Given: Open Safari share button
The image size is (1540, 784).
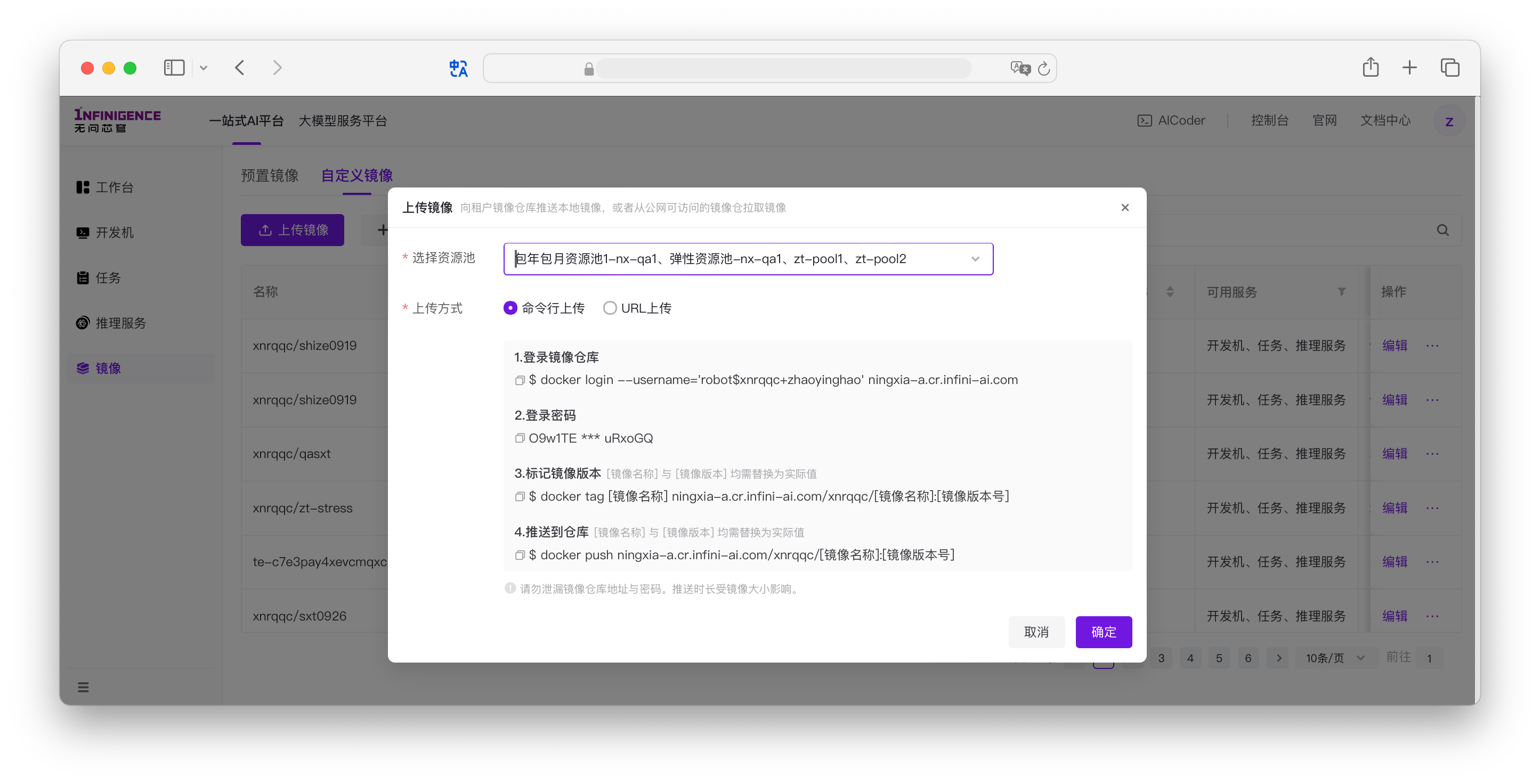Looking at the screenshot, I should [1371, 67].
